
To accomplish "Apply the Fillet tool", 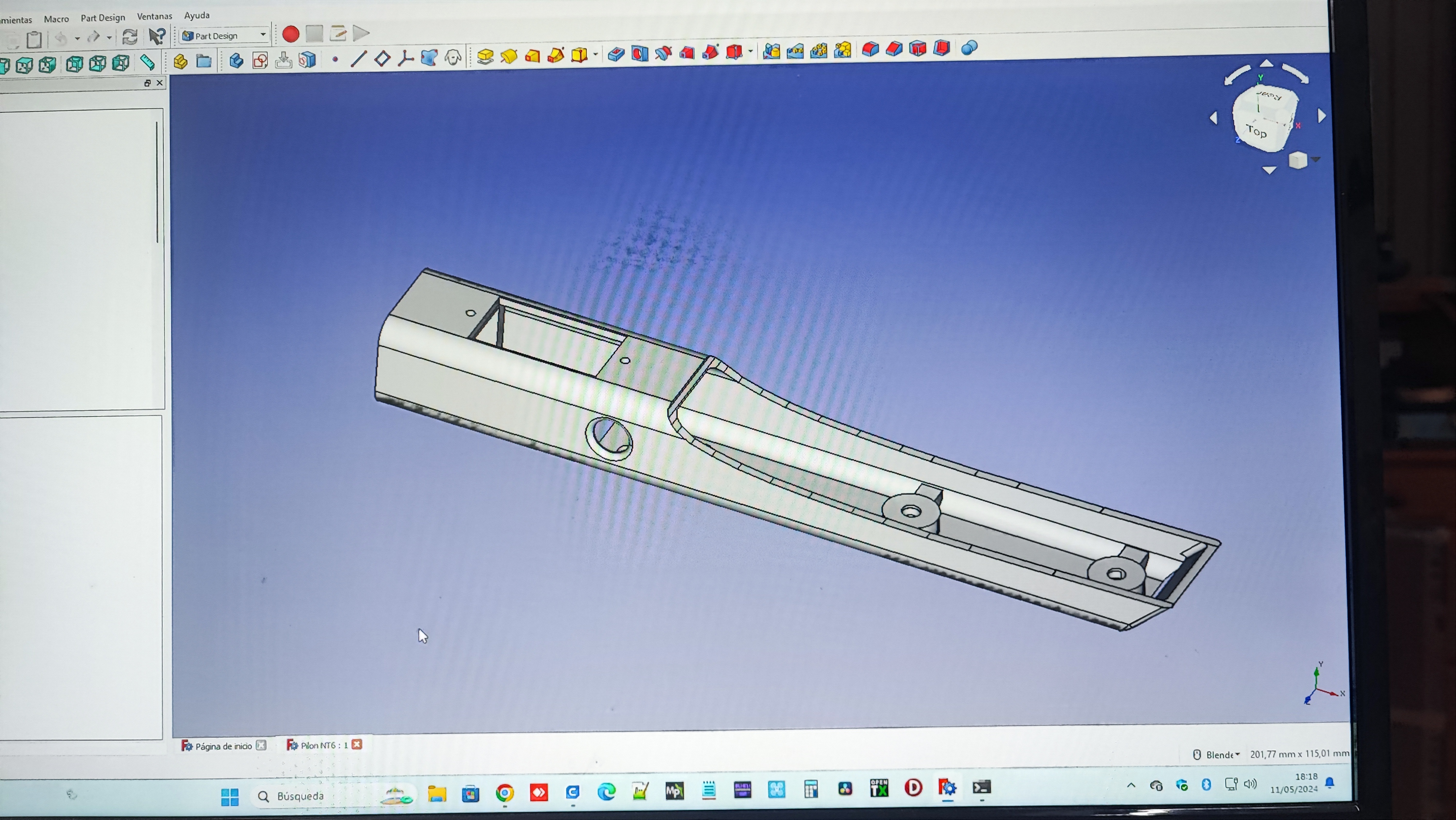I will tap(870, 49).
